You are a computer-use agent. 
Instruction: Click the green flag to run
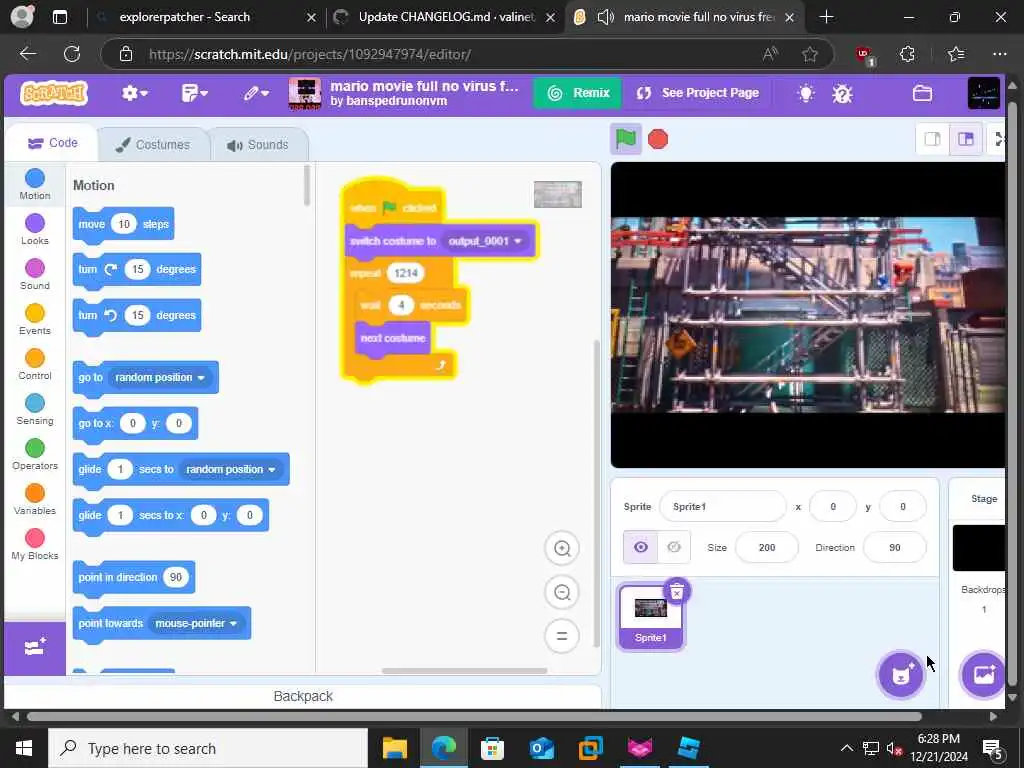[626, 138]
